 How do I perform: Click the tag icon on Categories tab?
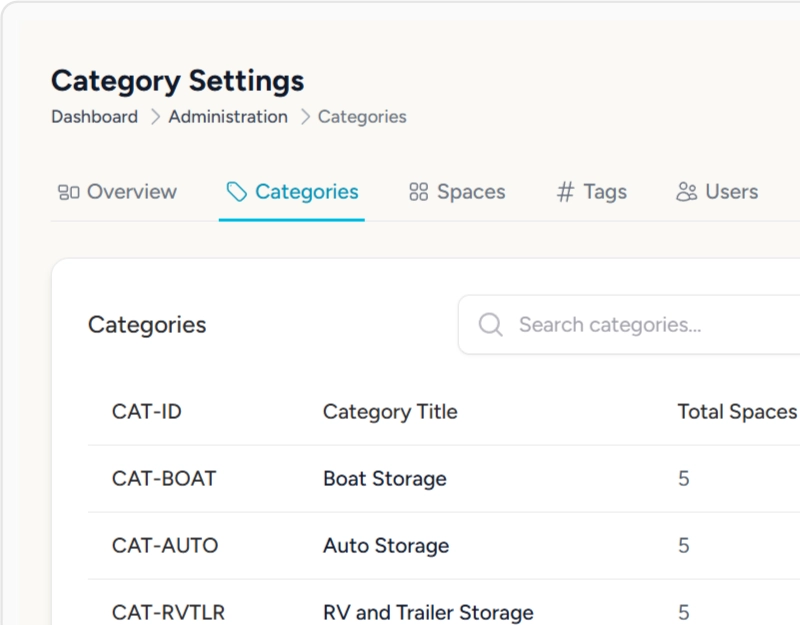click(236, 192)
